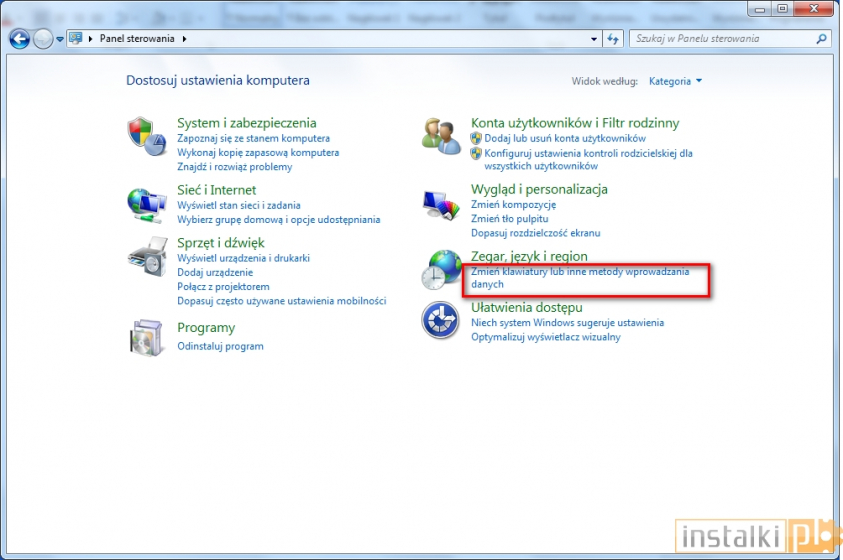Click the Ułatwienia dostępu icon

coord(441,320)
